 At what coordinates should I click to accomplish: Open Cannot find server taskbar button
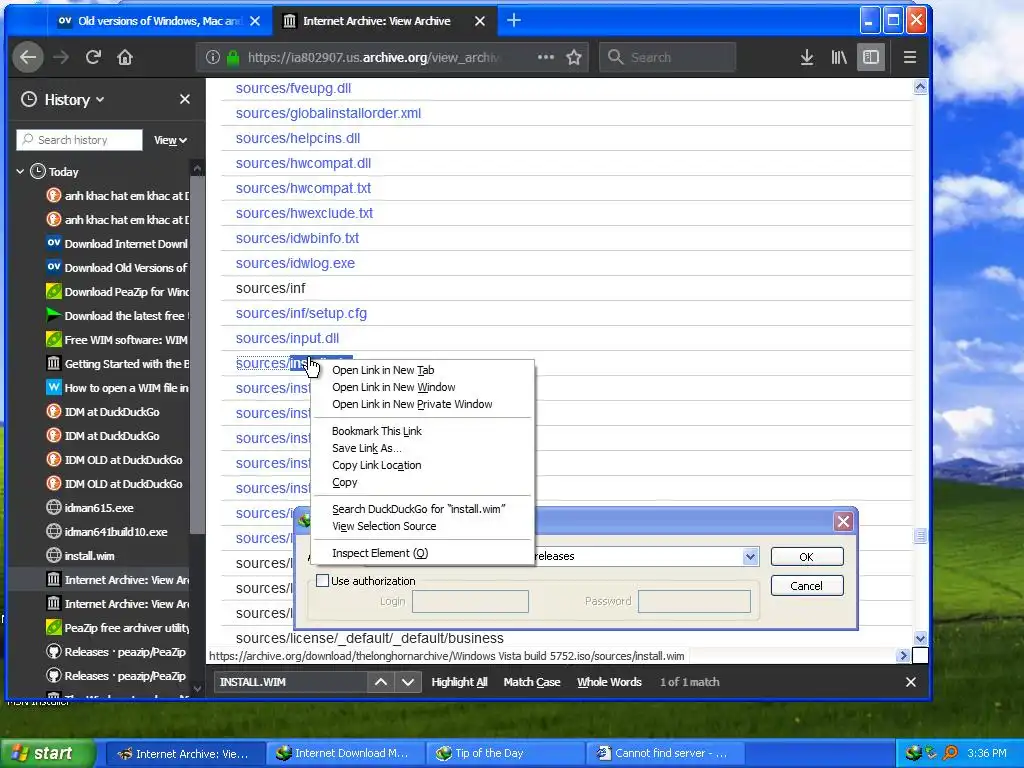point(665,753)
